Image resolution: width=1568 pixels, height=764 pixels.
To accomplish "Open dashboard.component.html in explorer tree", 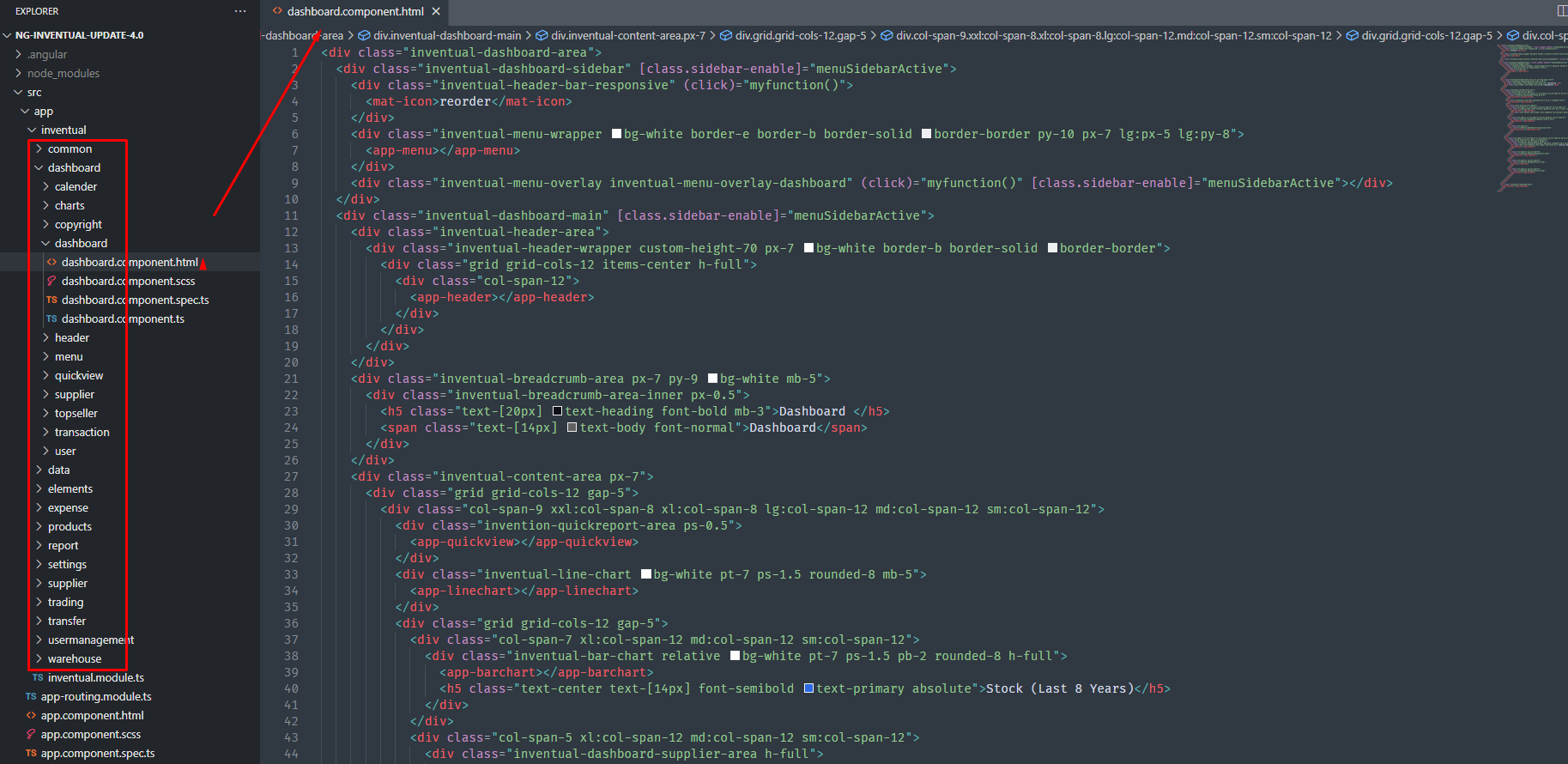I will click(x=130, y=262).
